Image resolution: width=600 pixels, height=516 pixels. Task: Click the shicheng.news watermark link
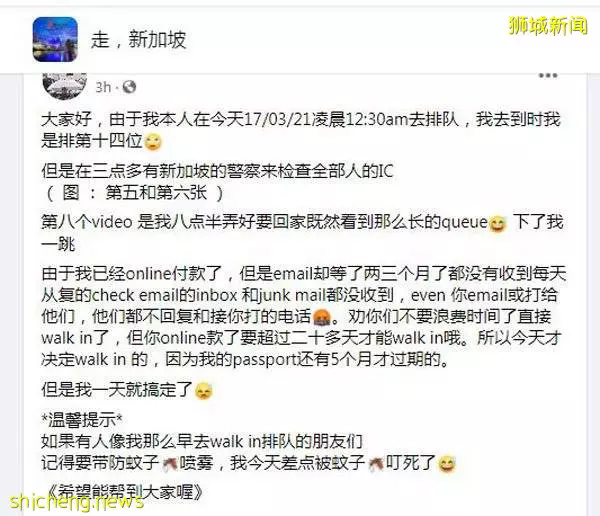click(x=77, y=501)
